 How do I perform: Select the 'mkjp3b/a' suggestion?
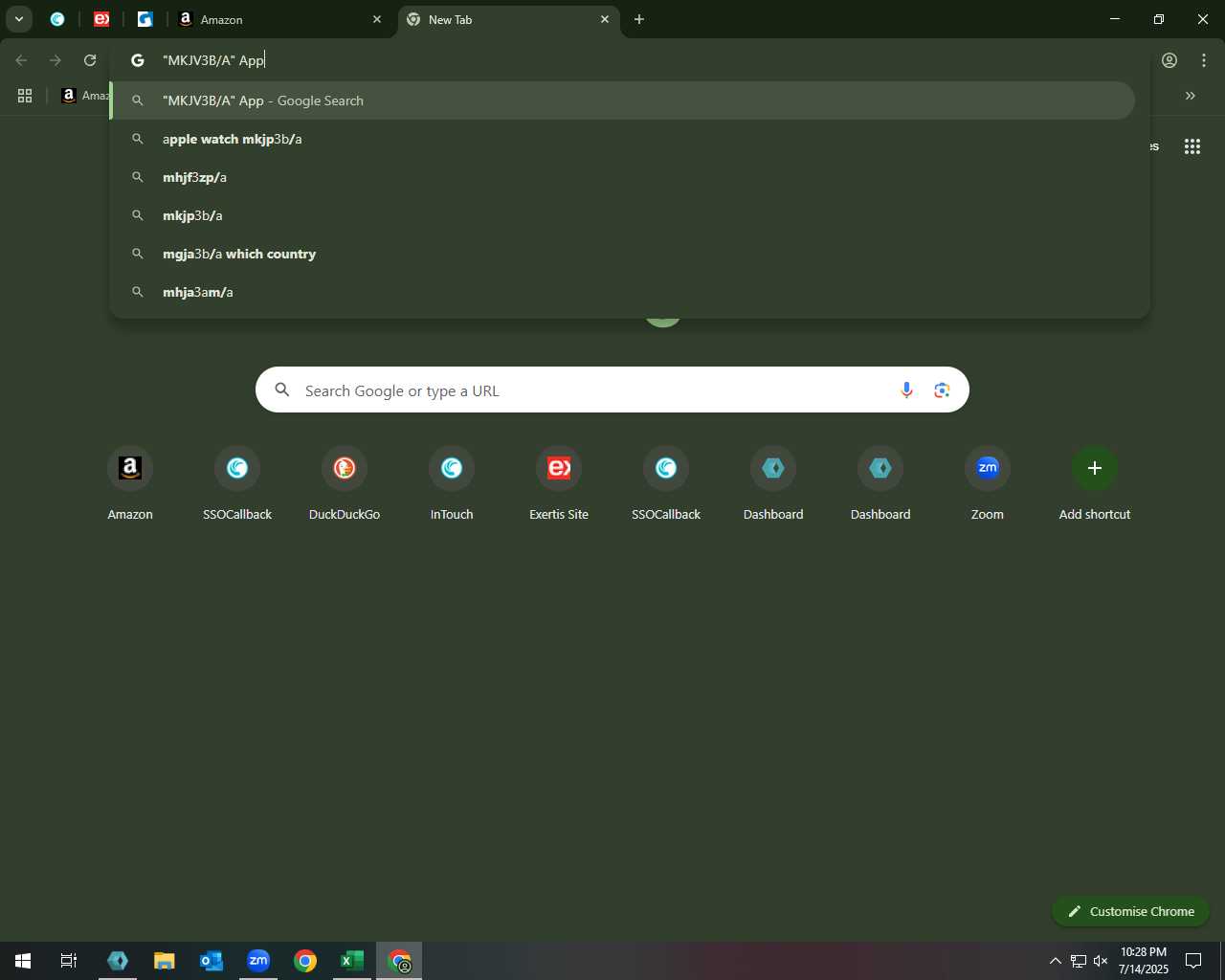click(x=624, y=215)
